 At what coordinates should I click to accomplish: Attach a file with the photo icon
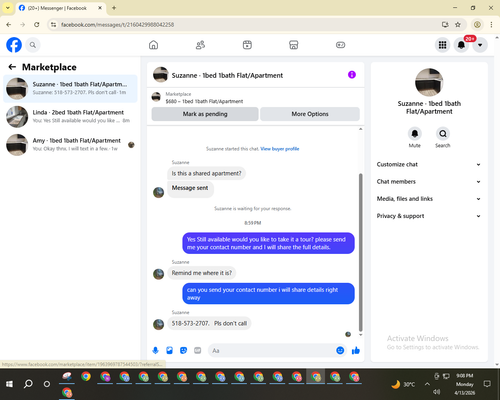pos(169,350)
